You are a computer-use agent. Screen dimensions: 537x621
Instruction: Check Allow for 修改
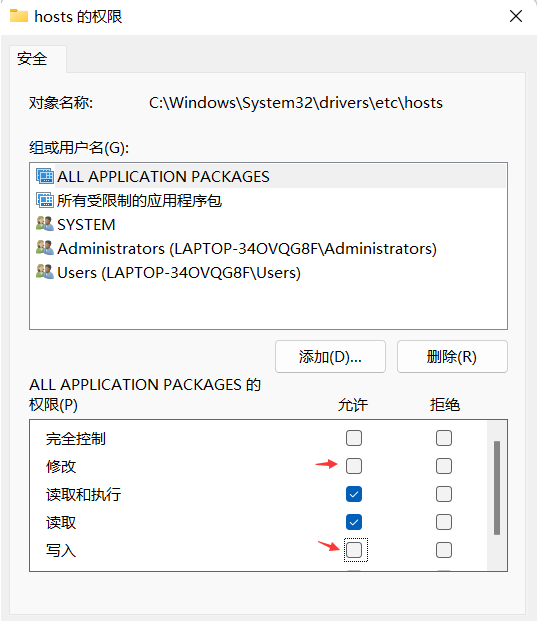[x=354, y=466]
